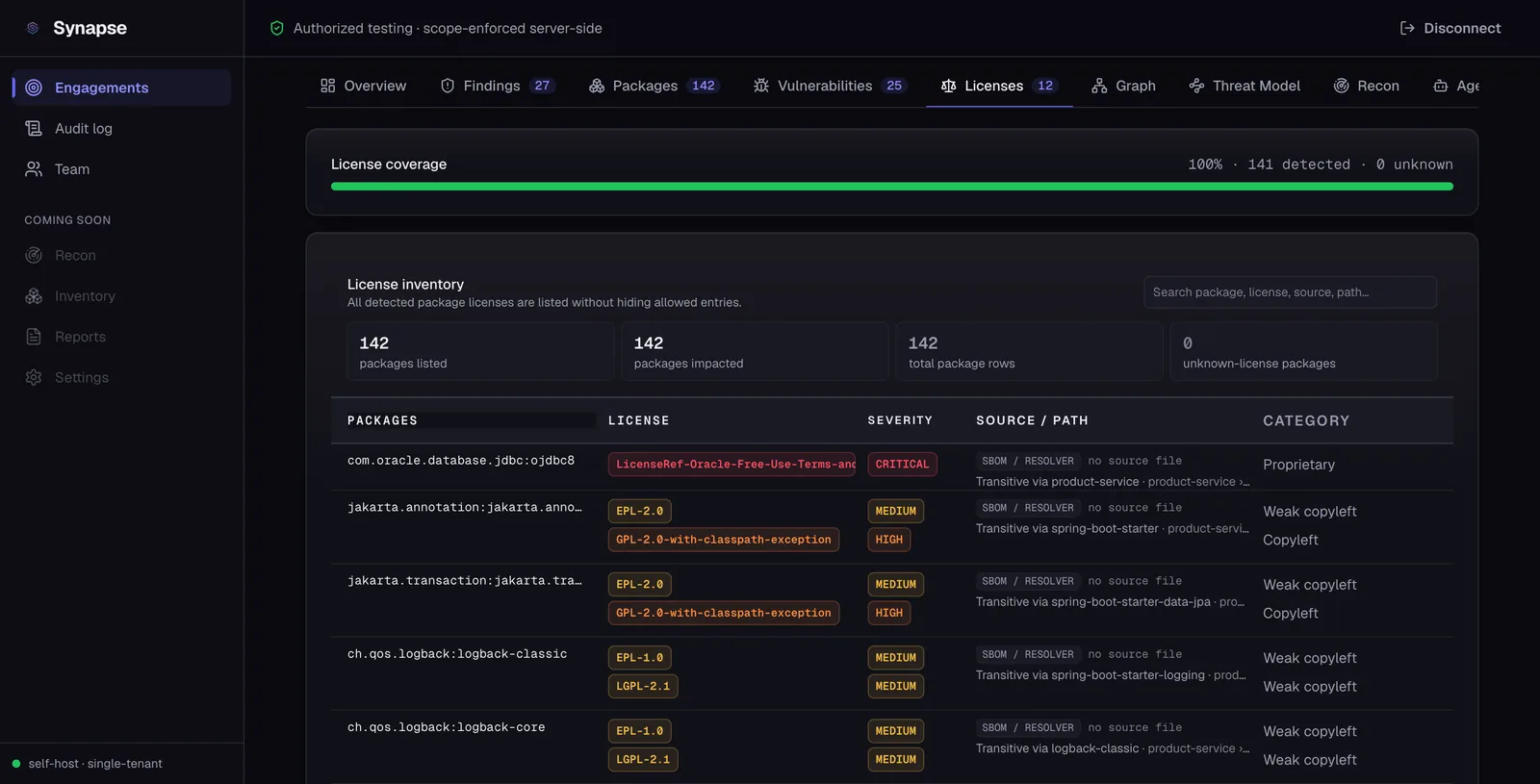Click the total package rows card
Screen dimensions: 1540x784
tap(1029, 351)
